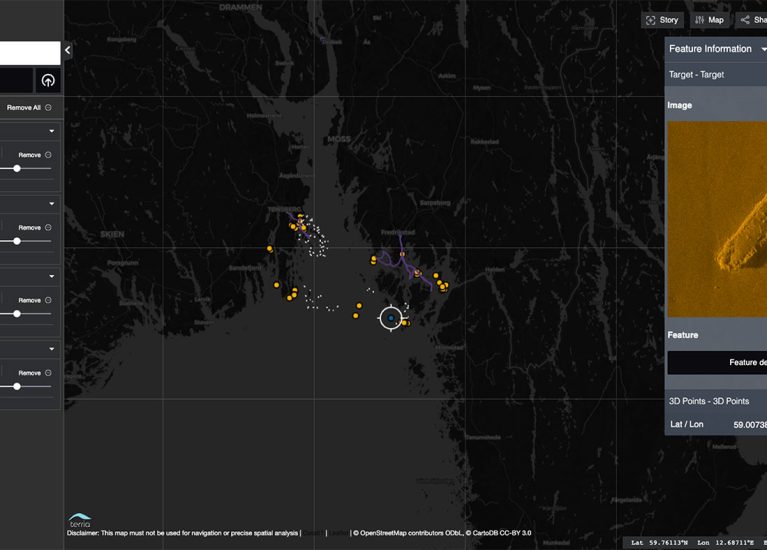Adjust the bottom layer opacity slider

(x=17, y=387)
